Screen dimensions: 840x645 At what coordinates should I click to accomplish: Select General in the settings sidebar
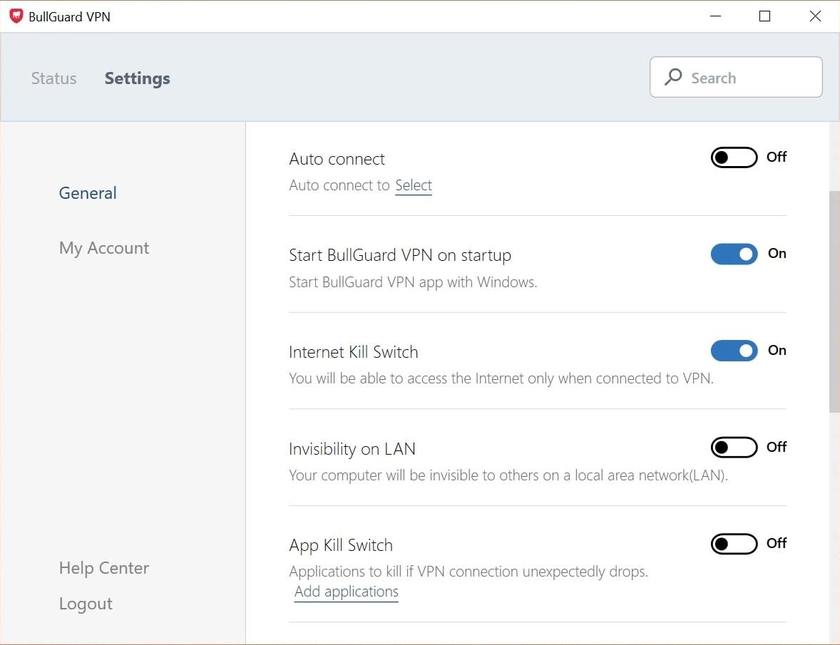[x=88, y=193]
